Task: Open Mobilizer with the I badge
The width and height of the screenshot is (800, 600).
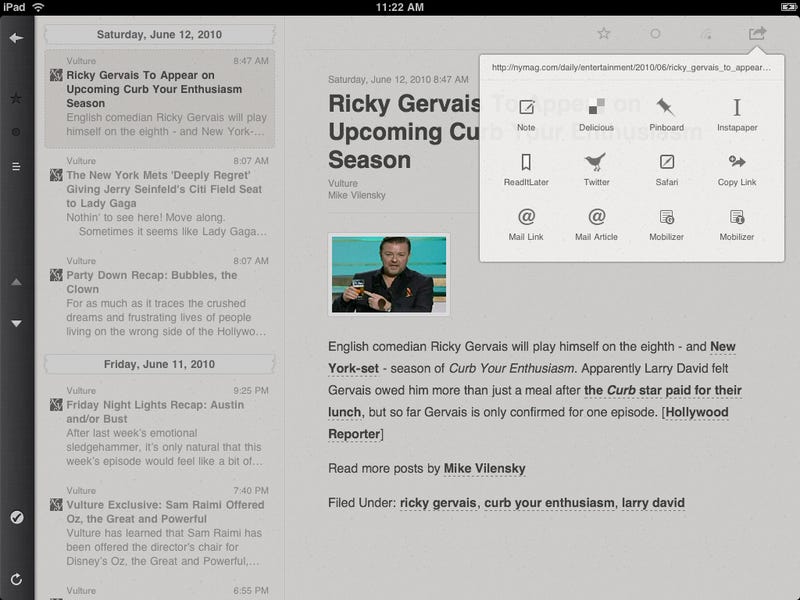Action: [737, 225]
